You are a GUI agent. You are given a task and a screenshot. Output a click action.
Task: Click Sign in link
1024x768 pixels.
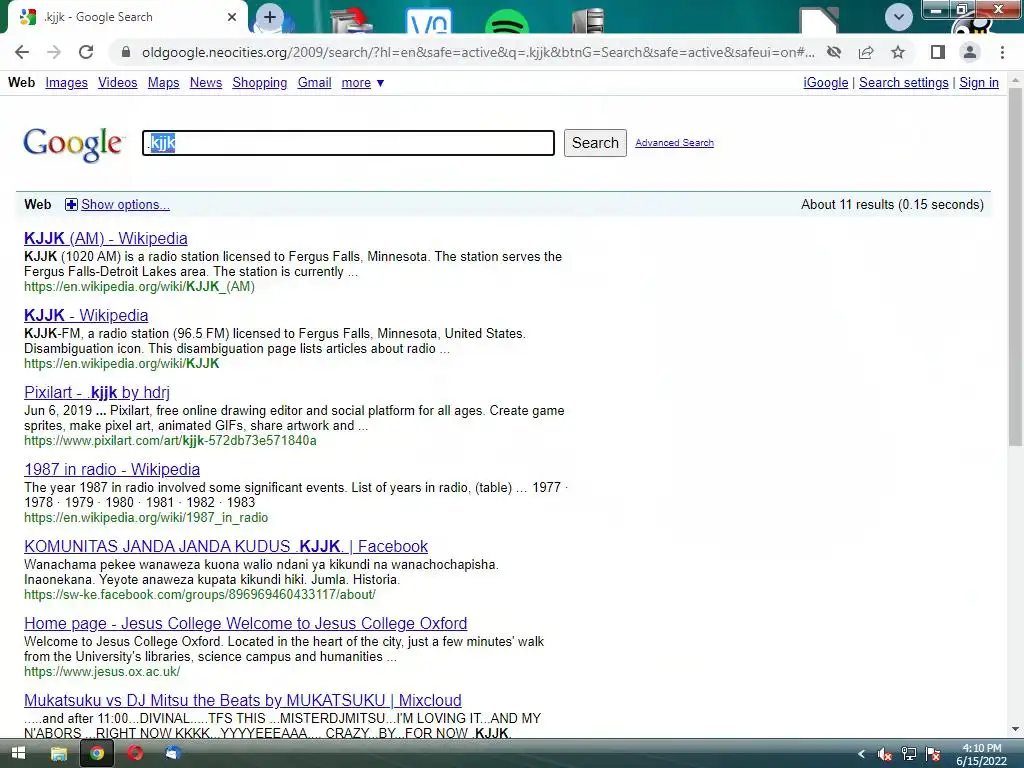pos(978,83)
